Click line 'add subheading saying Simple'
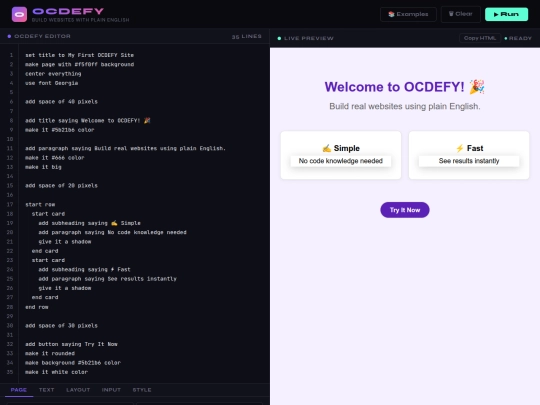540x405 pixels. (89, 223)
